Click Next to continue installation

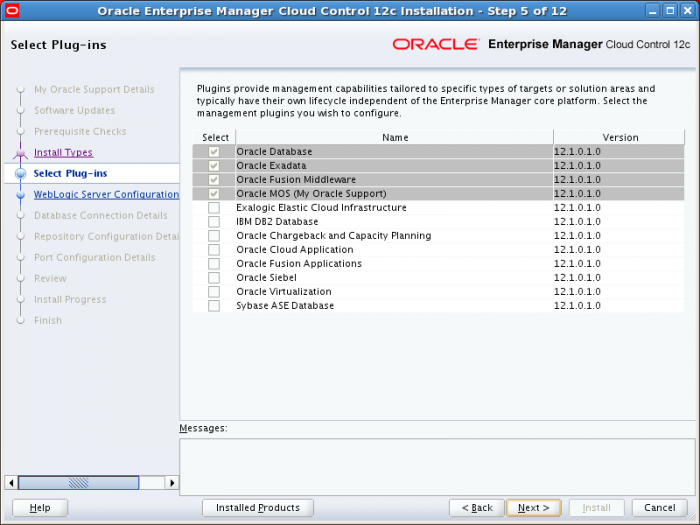(533, 508)
